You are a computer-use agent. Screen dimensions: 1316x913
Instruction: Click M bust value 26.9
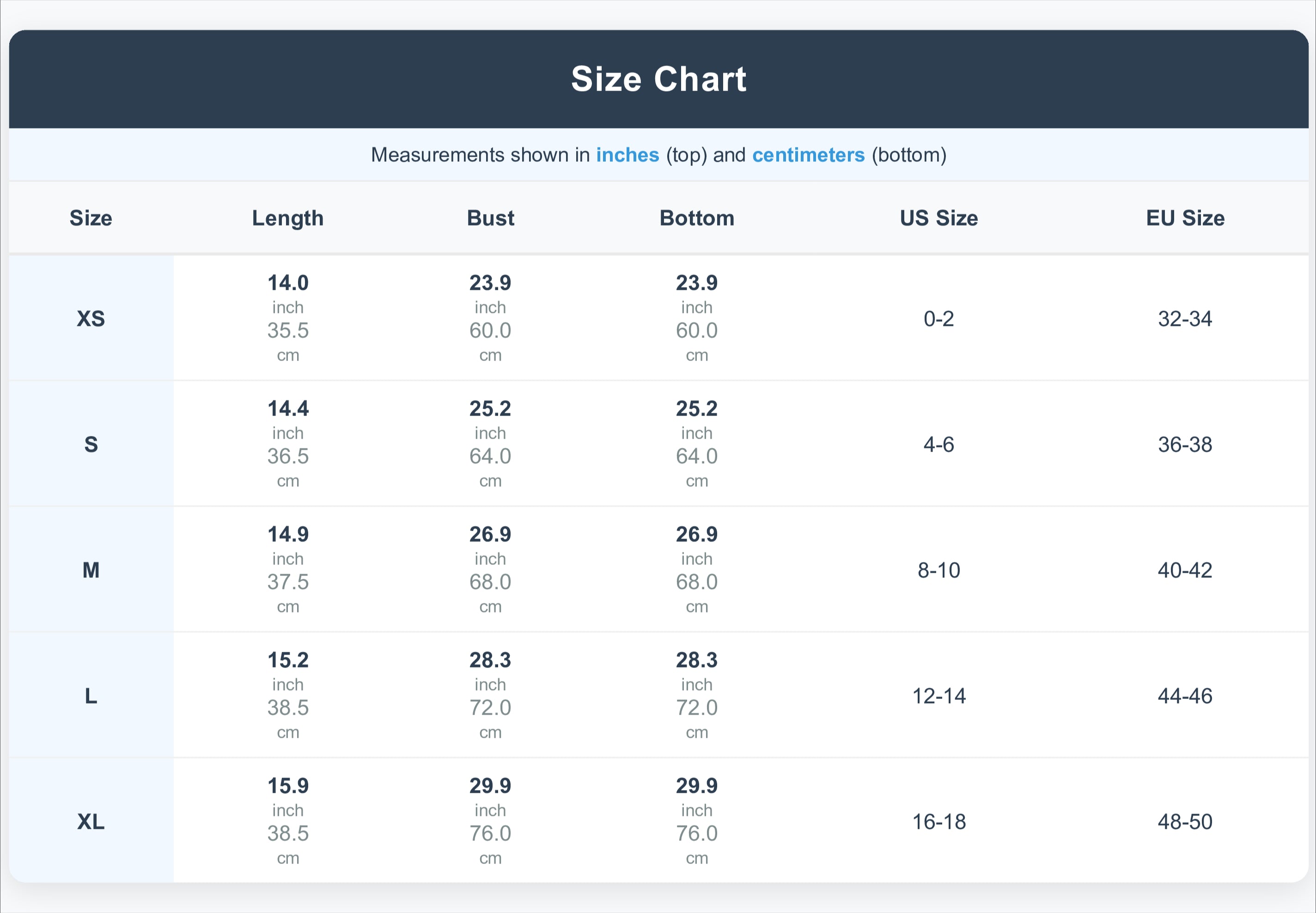pyautogui.click(x=490, y=534)
